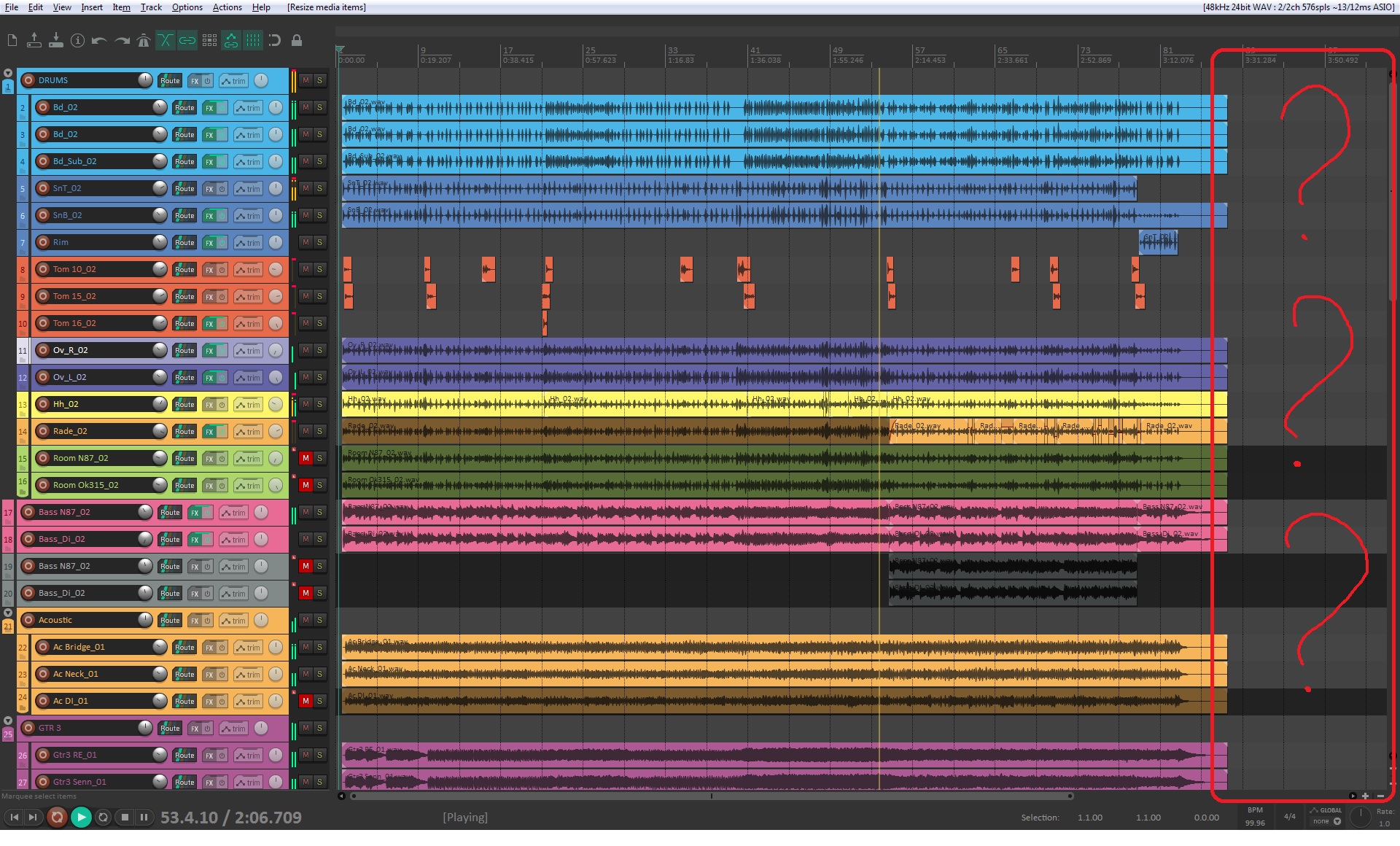1400x846 pixels.
Task: Open the Track menu
Action: point(151,7)
